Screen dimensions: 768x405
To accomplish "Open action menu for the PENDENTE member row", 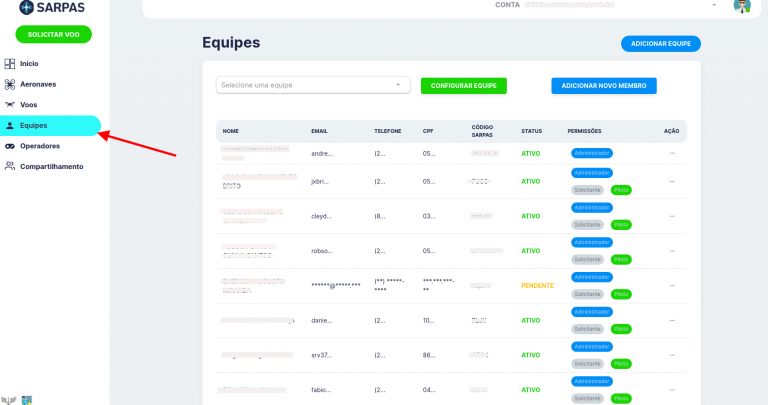I will pyautogui.click(x=672, y=286).
